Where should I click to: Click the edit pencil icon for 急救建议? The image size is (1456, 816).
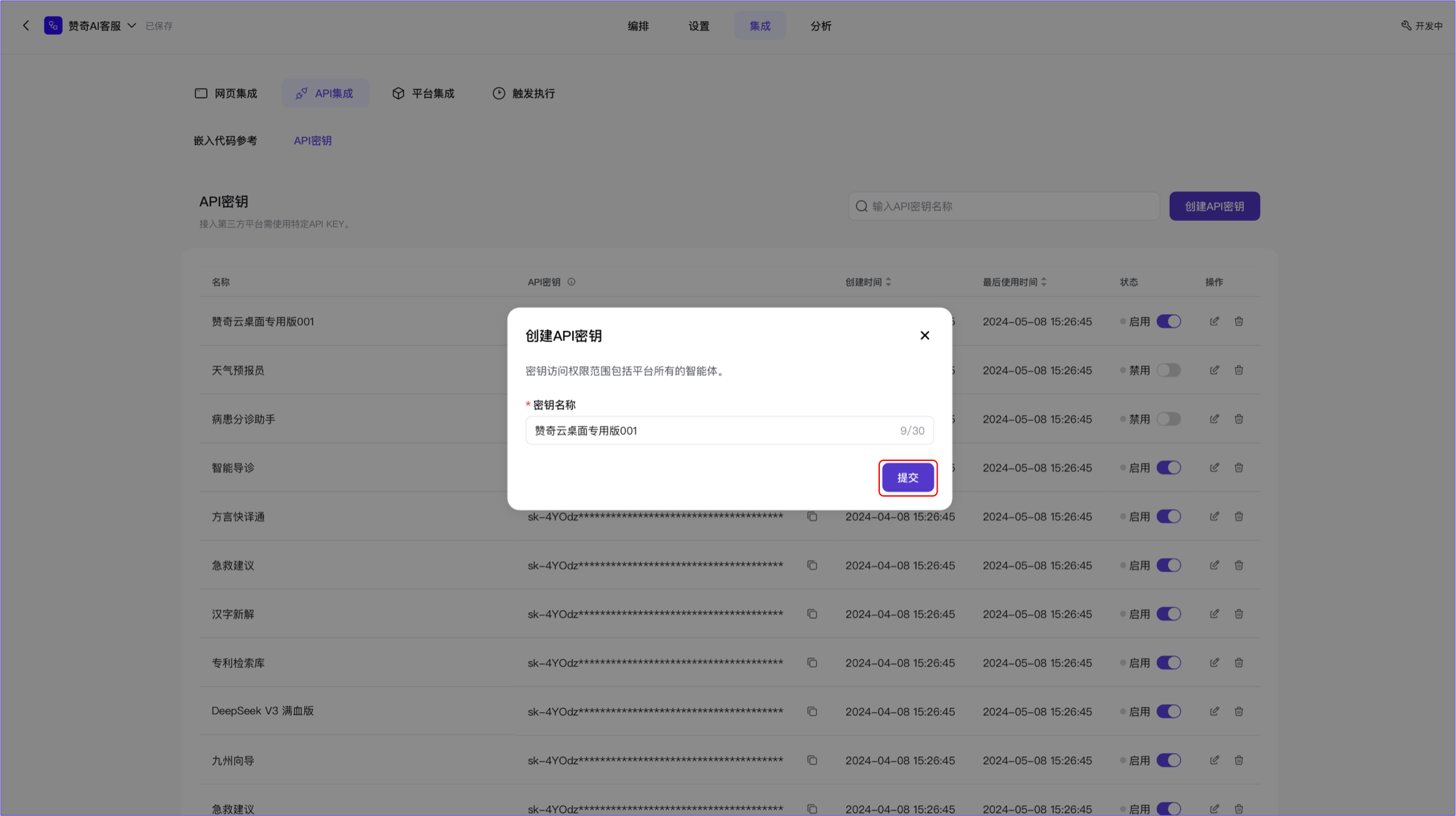tap(1214, 565)
